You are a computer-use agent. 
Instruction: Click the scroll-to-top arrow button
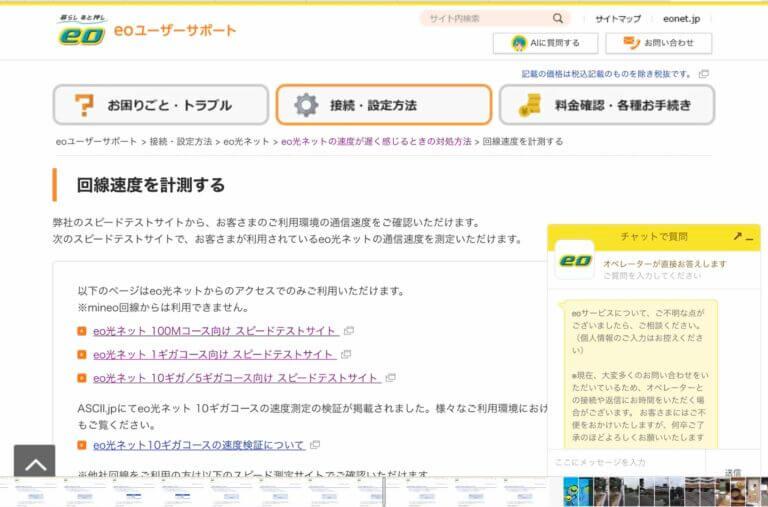[x=35, y=461]
